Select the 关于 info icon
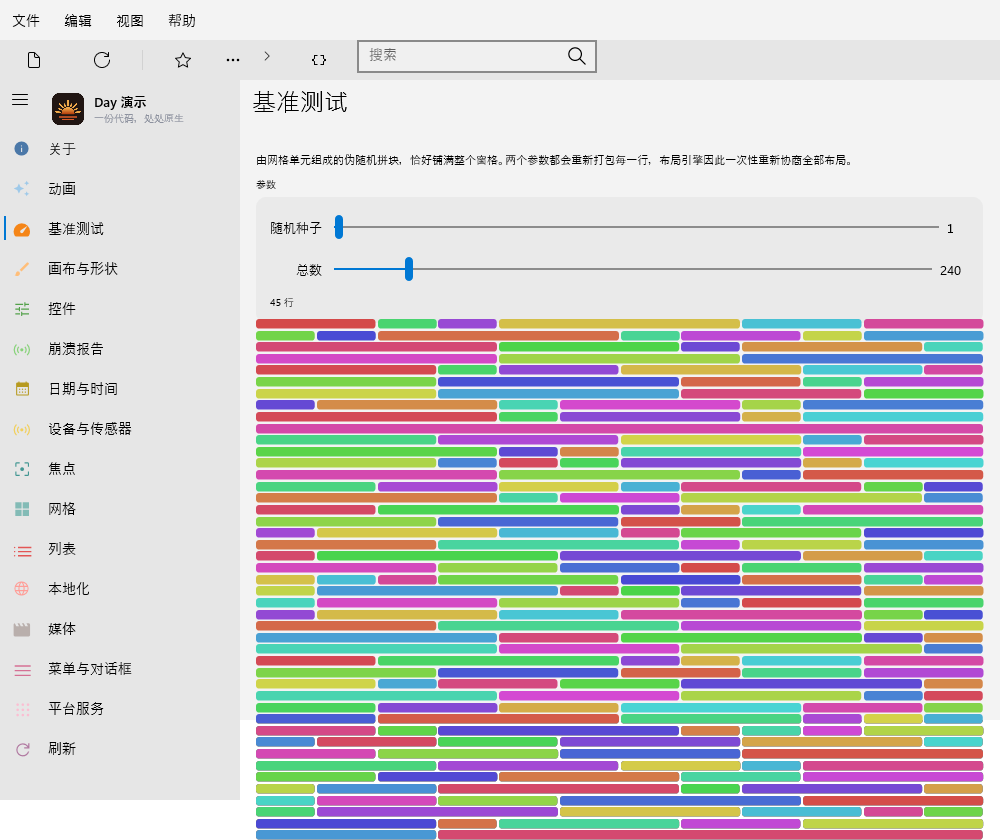Image resolution: width=1000 pixels, height=840 pixels. pos(22,149)
